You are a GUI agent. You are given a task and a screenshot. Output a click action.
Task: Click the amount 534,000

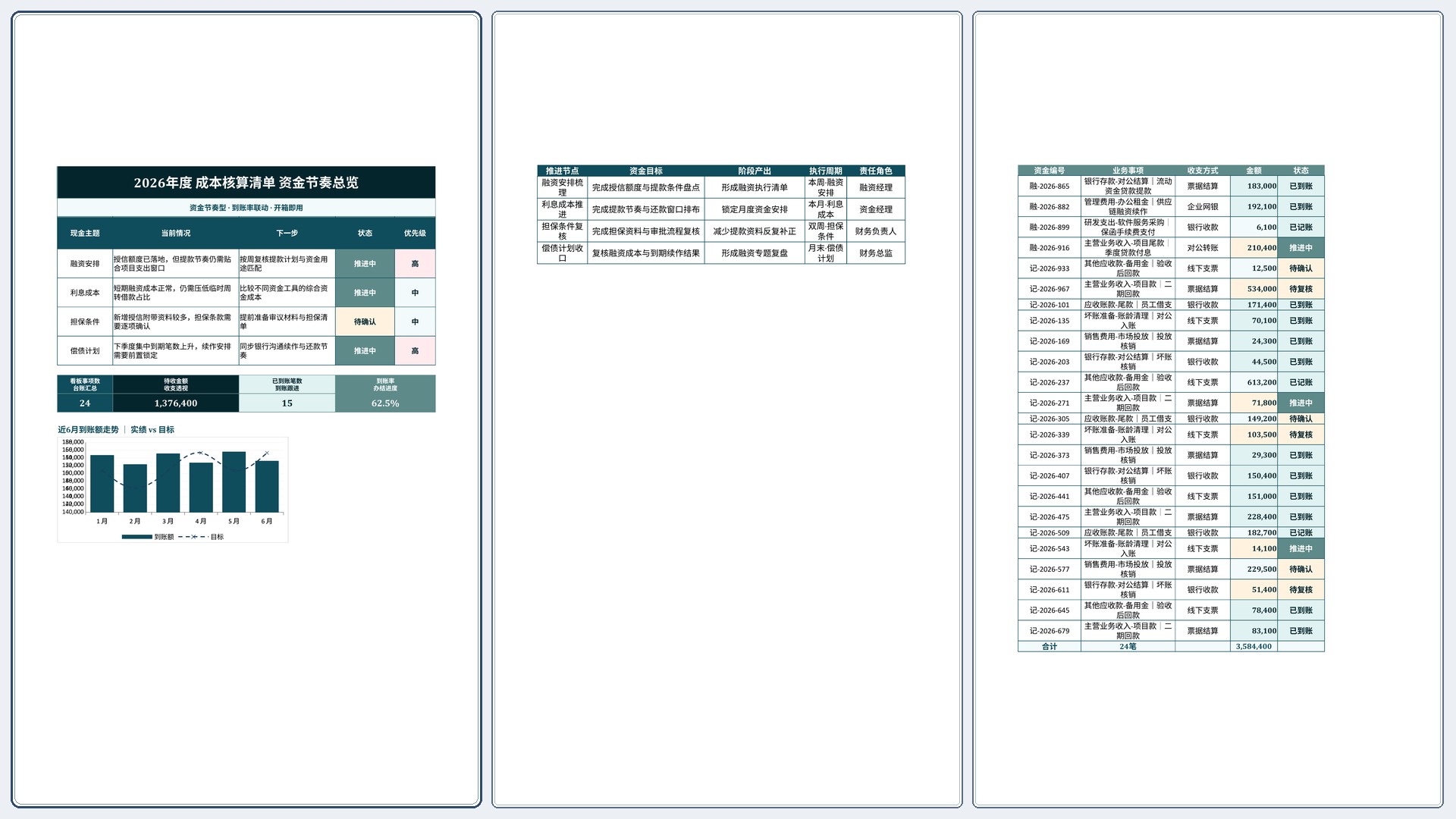coord(1254,289)
